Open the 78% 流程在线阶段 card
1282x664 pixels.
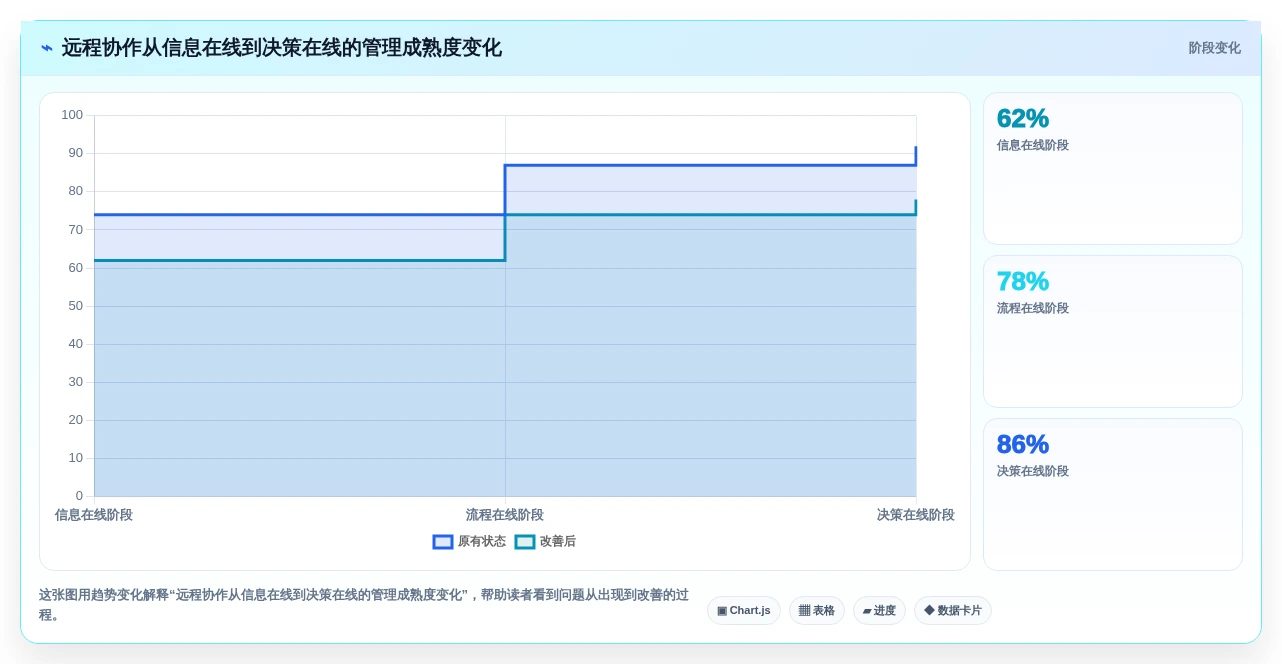pos(1113,332)
